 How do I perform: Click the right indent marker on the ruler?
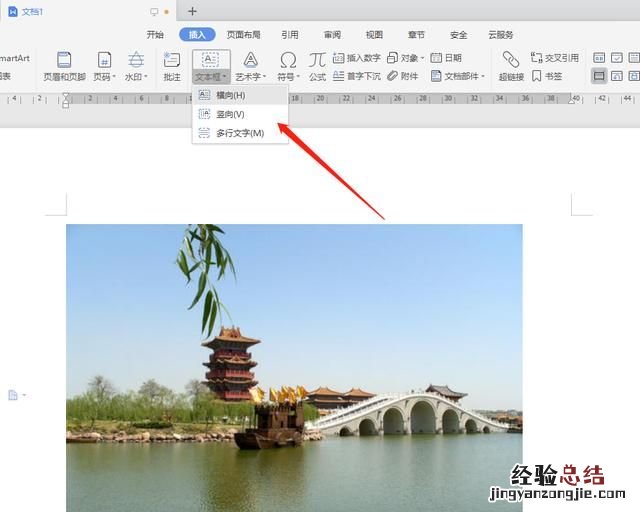[x=571, y=102]
